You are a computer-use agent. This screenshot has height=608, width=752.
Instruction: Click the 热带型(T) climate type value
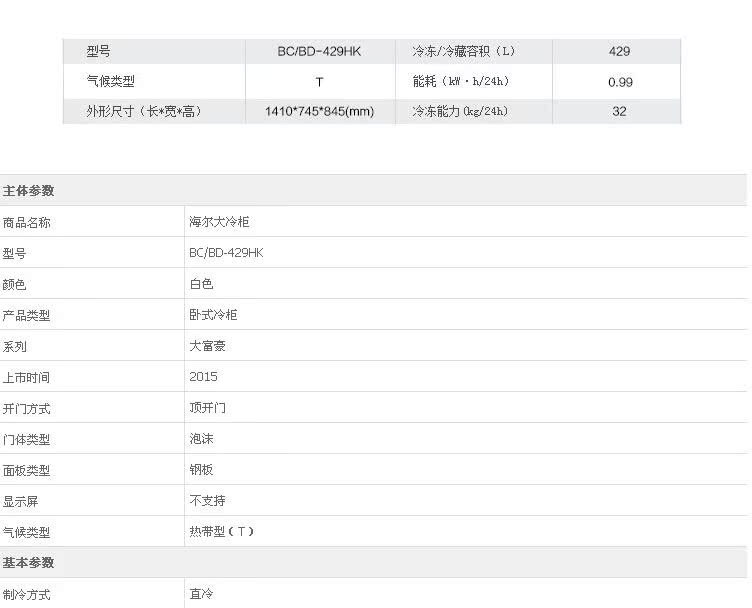click(221, 532)
